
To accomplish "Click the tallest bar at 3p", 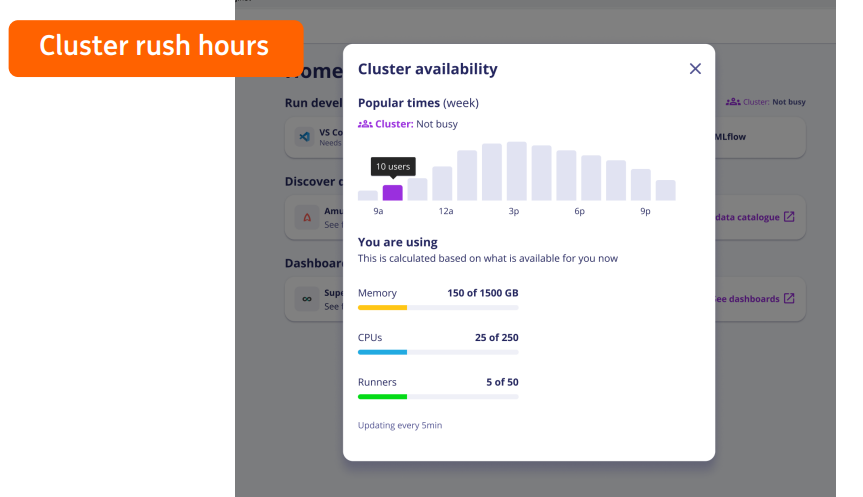I will pos(516,171).
